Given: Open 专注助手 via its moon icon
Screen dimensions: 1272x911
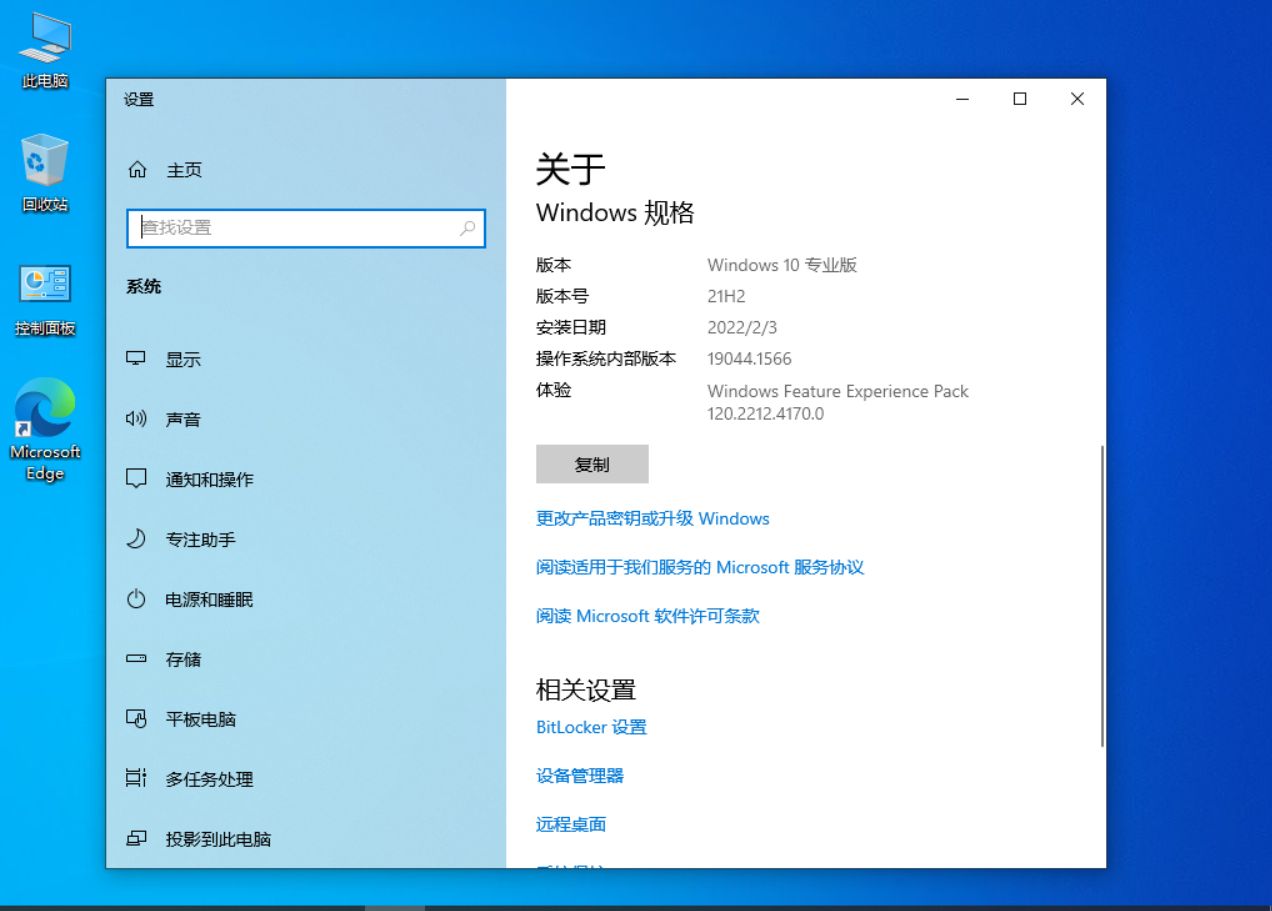Looking at the screenshot, I should tap(136, 539).
